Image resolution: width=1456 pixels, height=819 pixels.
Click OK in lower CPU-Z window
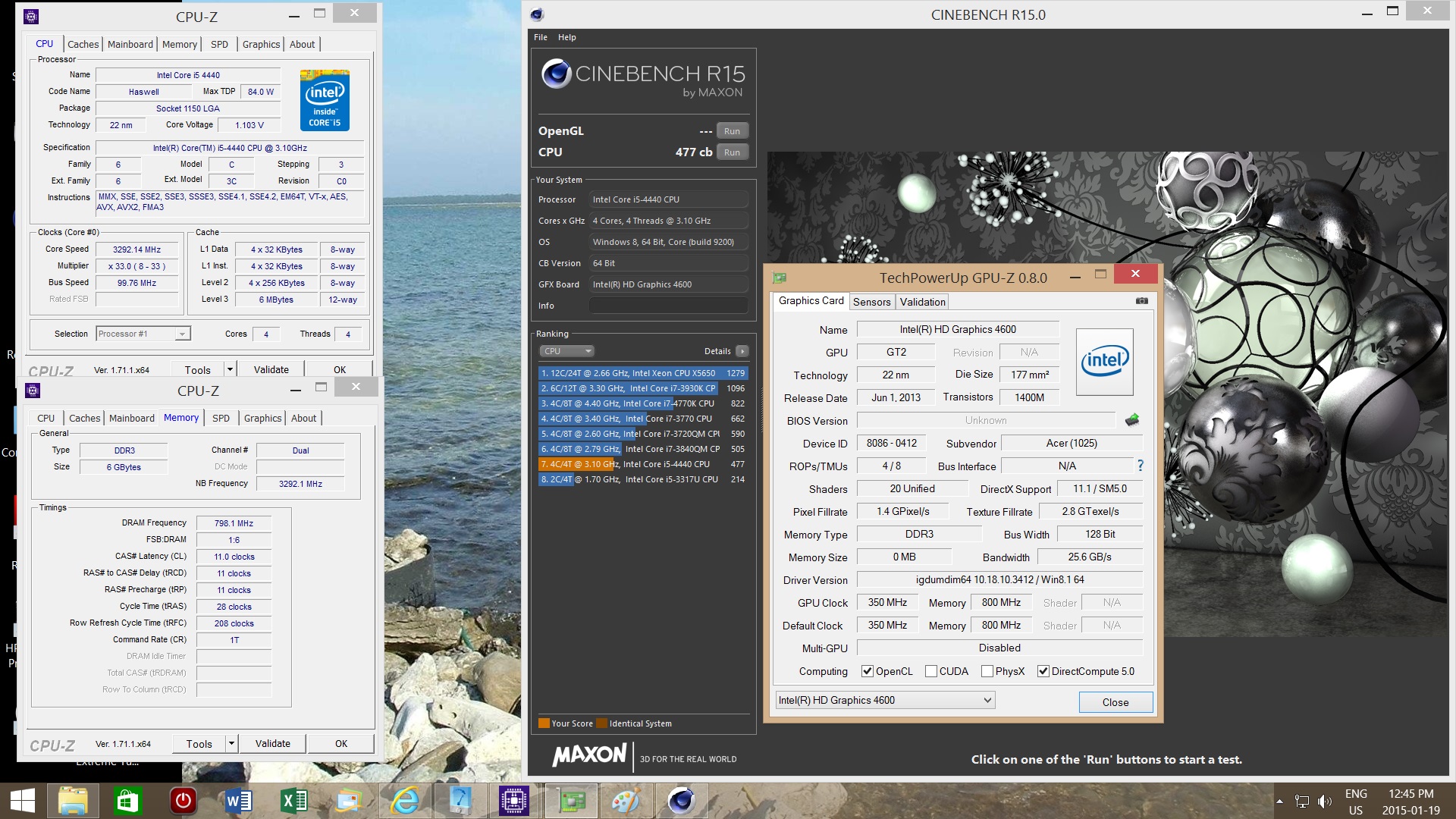click(x=341, y=744)
